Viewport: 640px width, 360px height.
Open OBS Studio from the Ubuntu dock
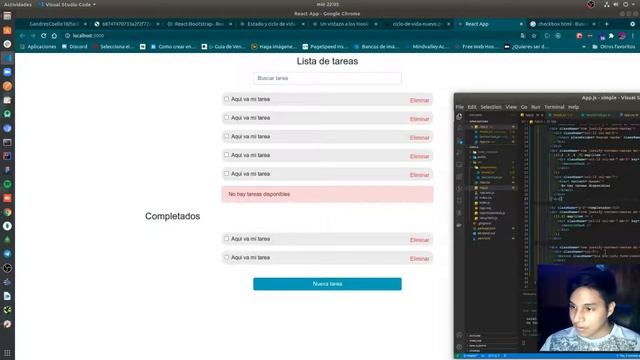(x=7, y=268)
